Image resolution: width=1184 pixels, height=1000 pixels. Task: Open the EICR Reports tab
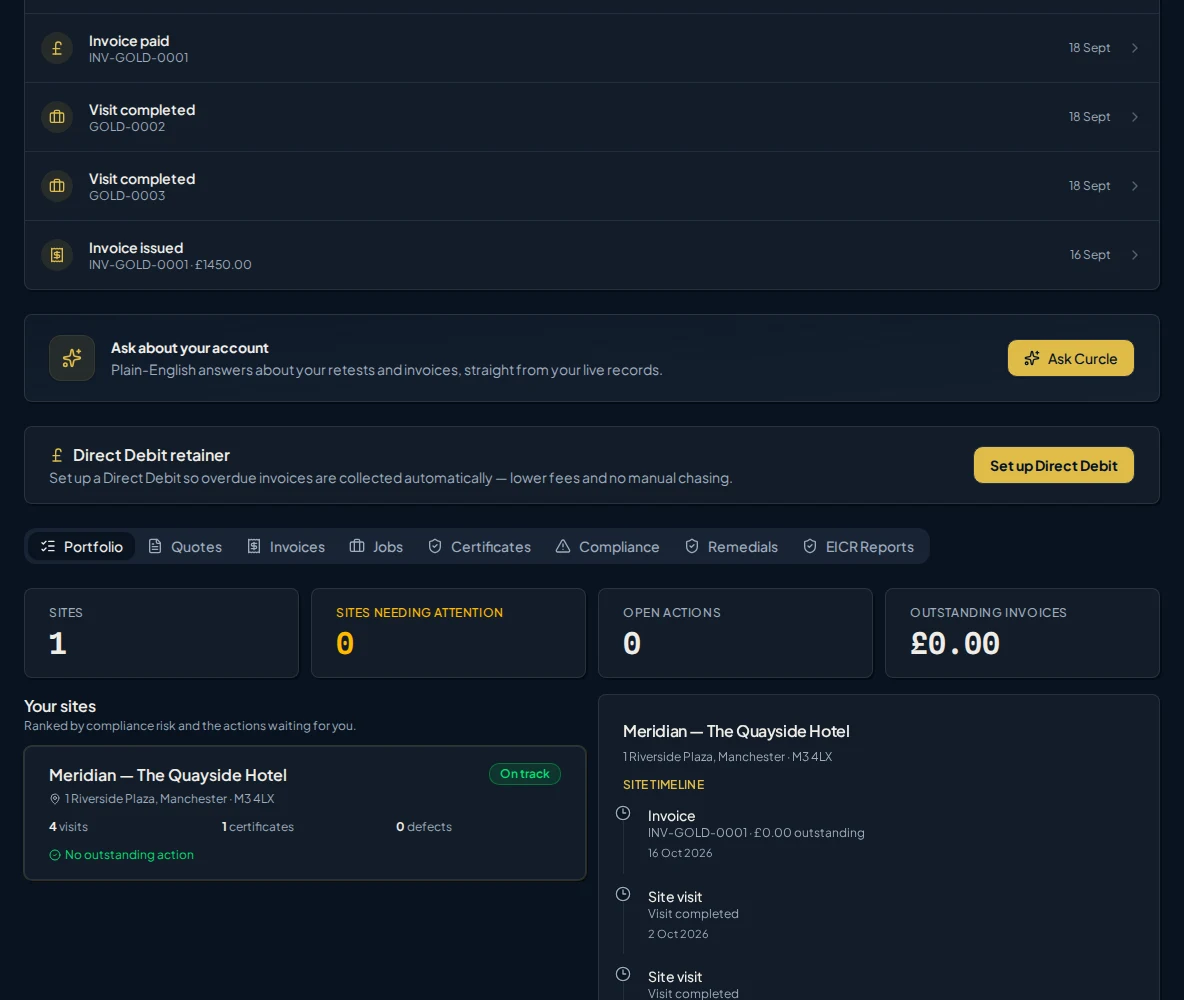point(858,546)
